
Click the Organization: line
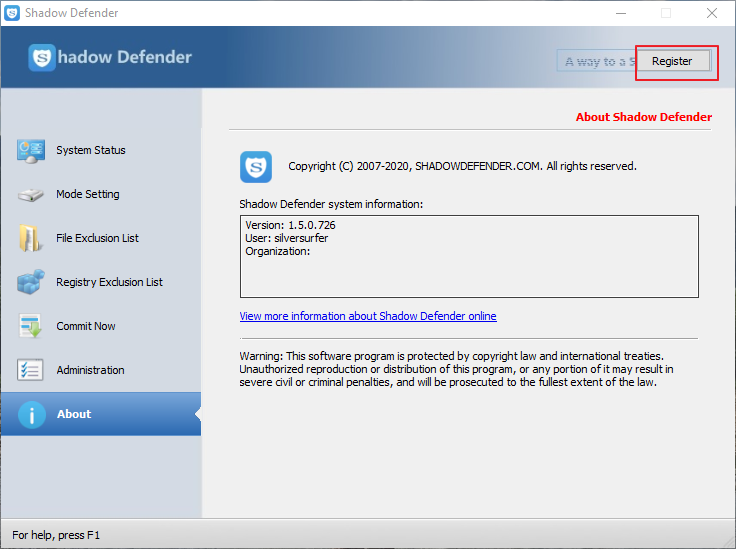(277, 252)
